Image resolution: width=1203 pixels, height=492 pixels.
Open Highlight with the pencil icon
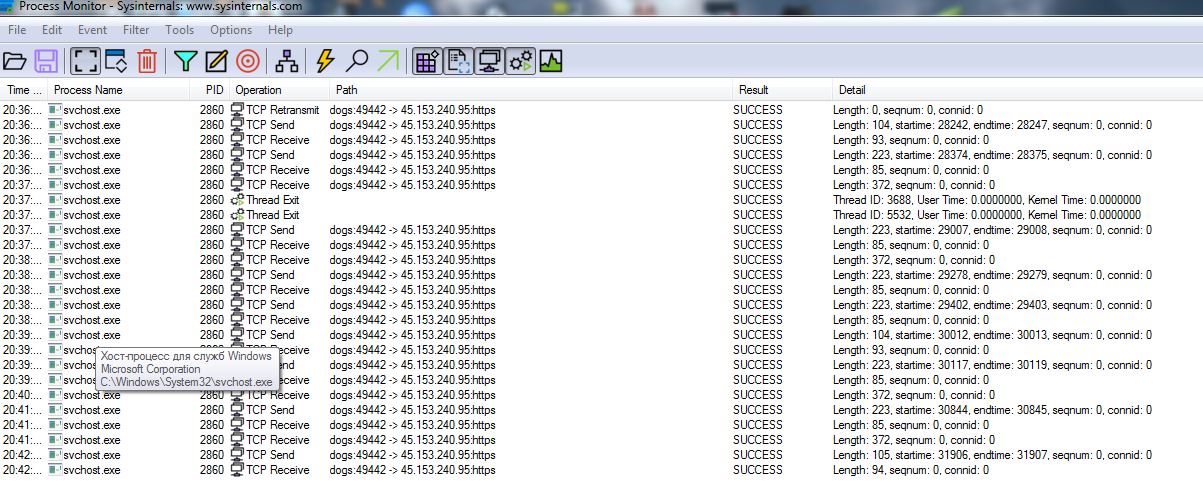[216, 61]
